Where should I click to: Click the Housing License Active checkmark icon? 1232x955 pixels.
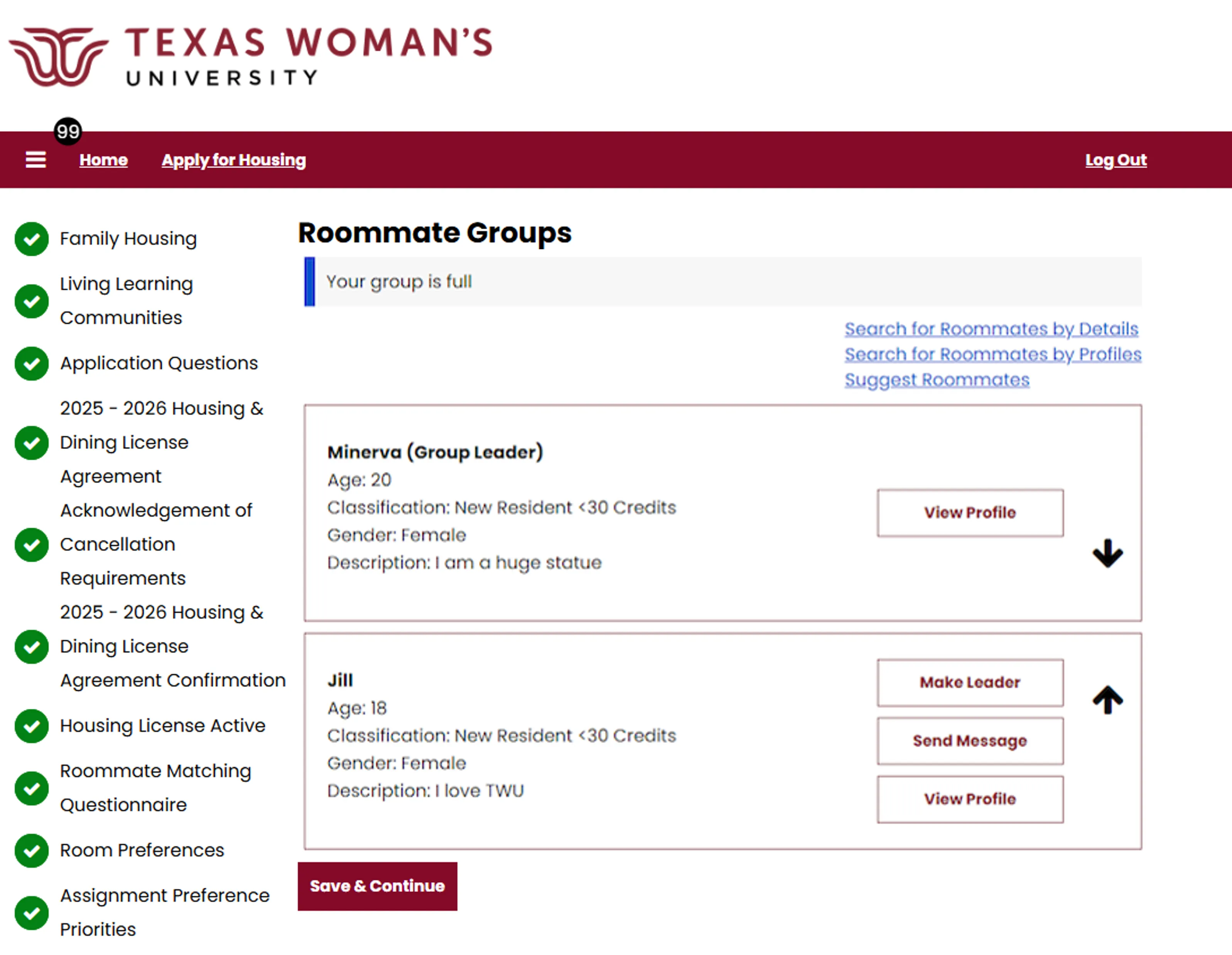tap(32, 726)
